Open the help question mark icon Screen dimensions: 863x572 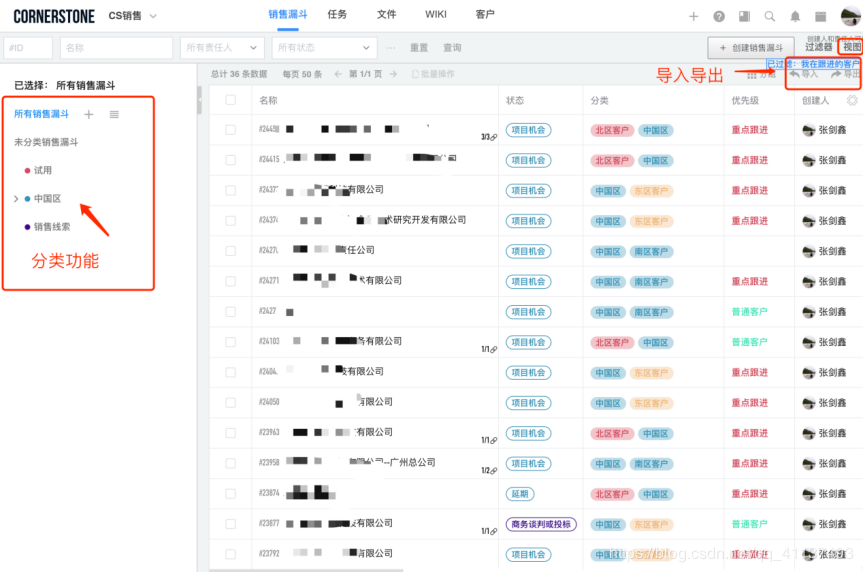719,17
